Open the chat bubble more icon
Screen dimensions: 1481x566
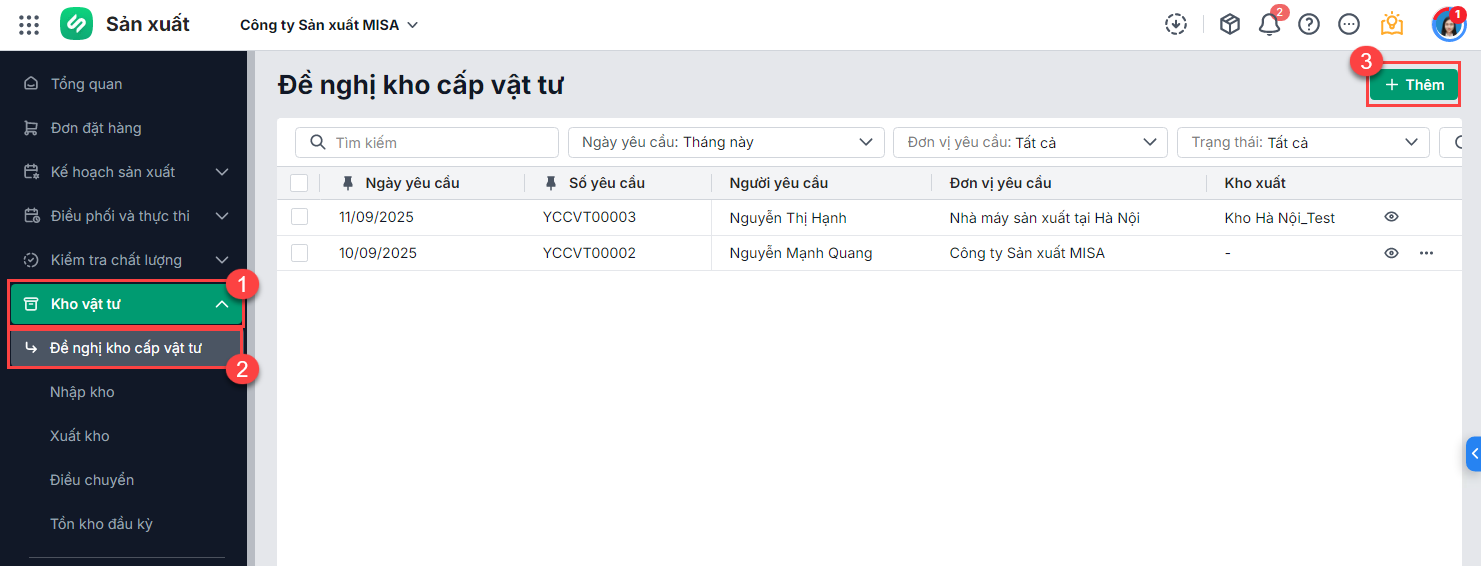[x=1349, y=25]
